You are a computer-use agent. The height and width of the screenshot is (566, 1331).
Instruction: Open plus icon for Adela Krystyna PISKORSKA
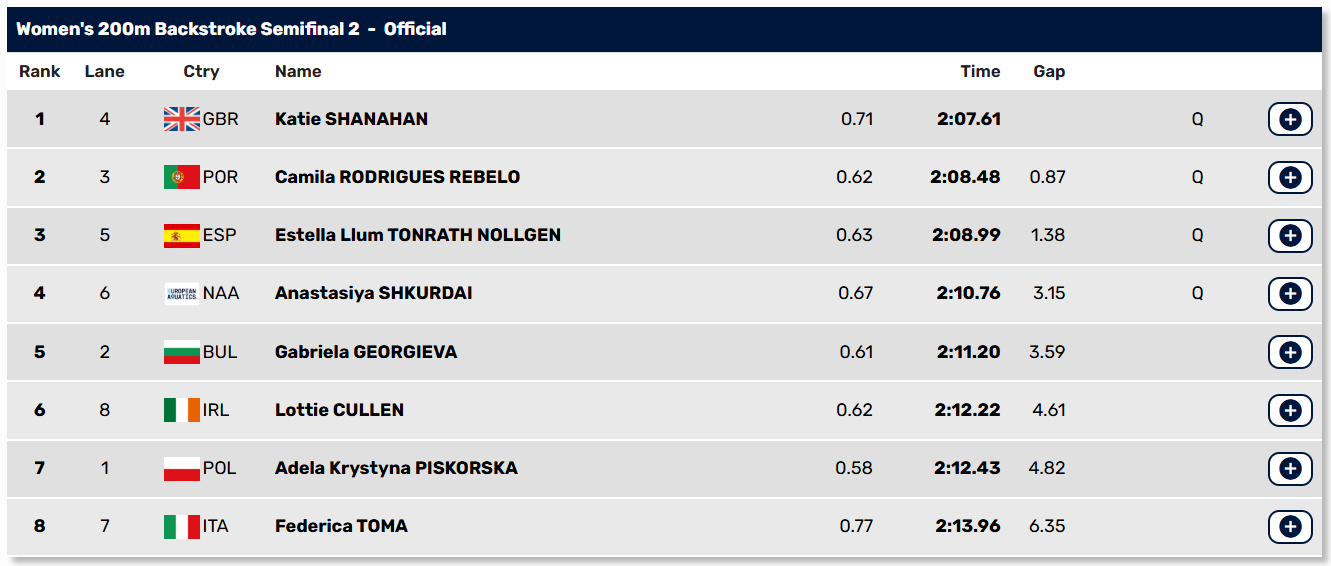click(x=1290, y=468)
